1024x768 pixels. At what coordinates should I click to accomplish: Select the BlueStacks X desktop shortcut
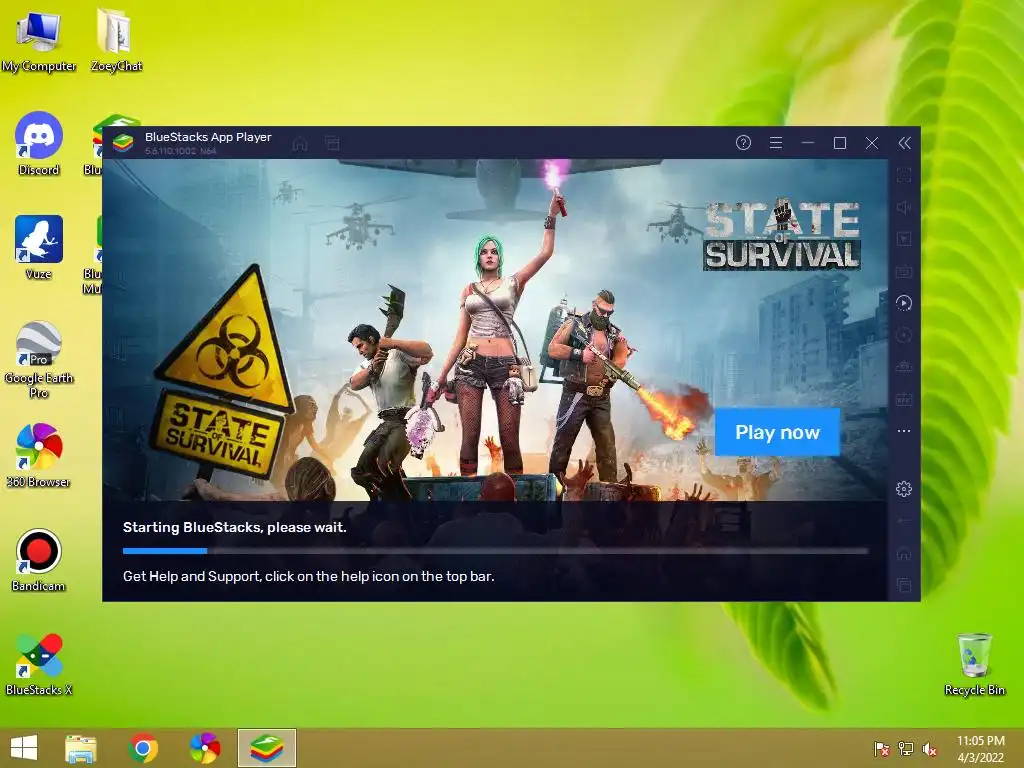pyautogui.click(x=39, y=664)
